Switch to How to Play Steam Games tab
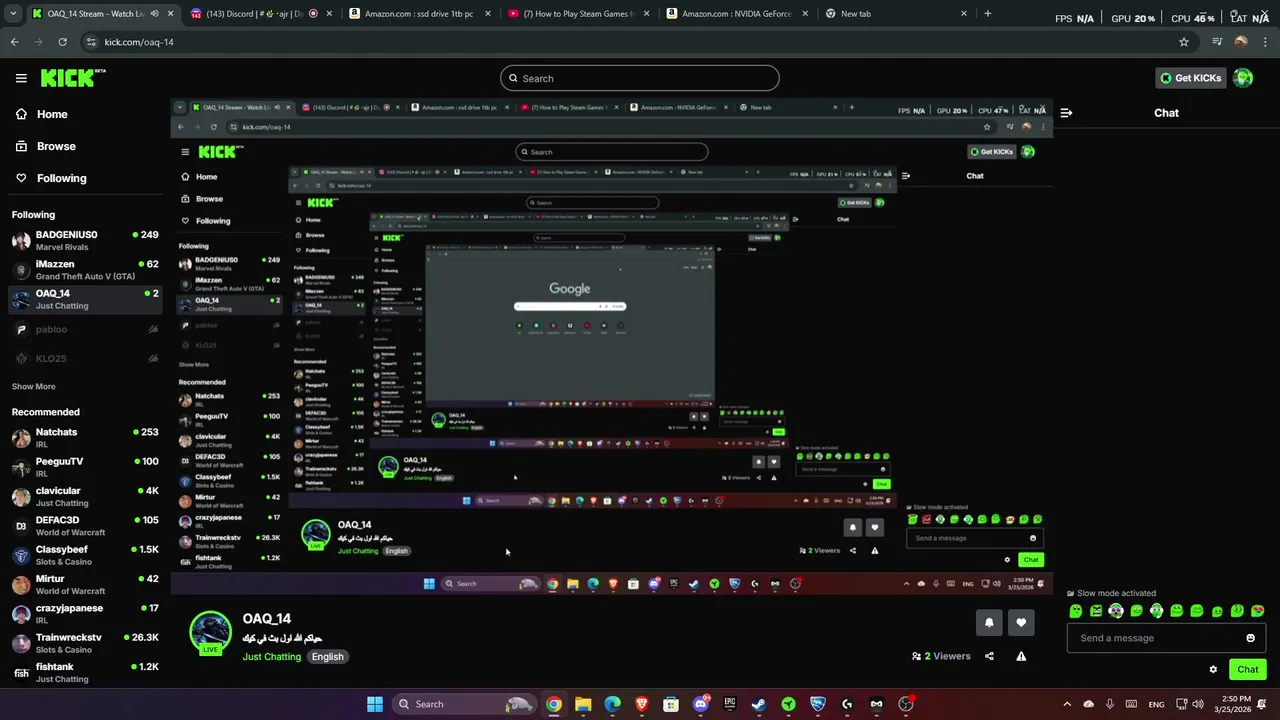Viewport: 1280px width, 720px height. click(x=578, y=14)
